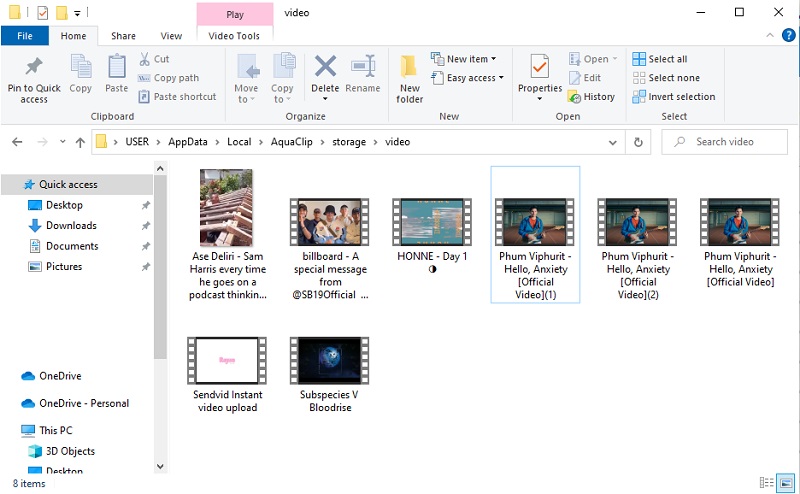Click Select all
800x494 pixels.
(660, 59)
